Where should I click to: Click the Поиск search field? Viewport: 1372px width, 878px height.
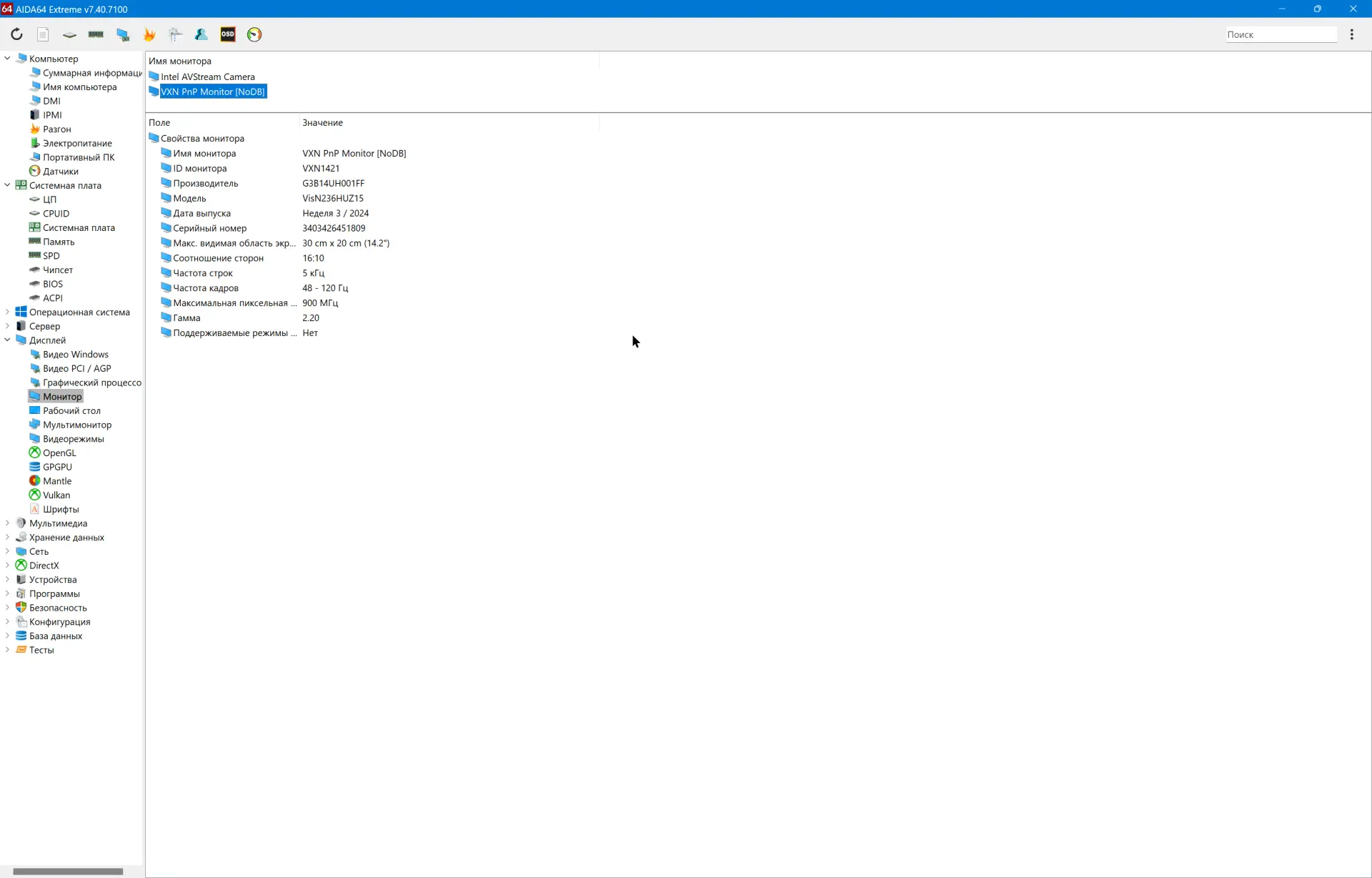pyautogui.click(x=1281, y=34)
